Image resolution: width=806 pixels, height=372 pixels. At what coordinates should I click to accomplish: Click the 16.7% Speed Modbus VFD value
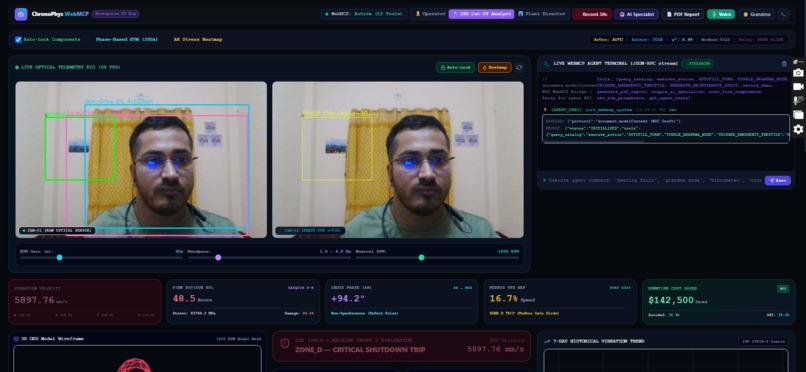[x=512, y=299]
